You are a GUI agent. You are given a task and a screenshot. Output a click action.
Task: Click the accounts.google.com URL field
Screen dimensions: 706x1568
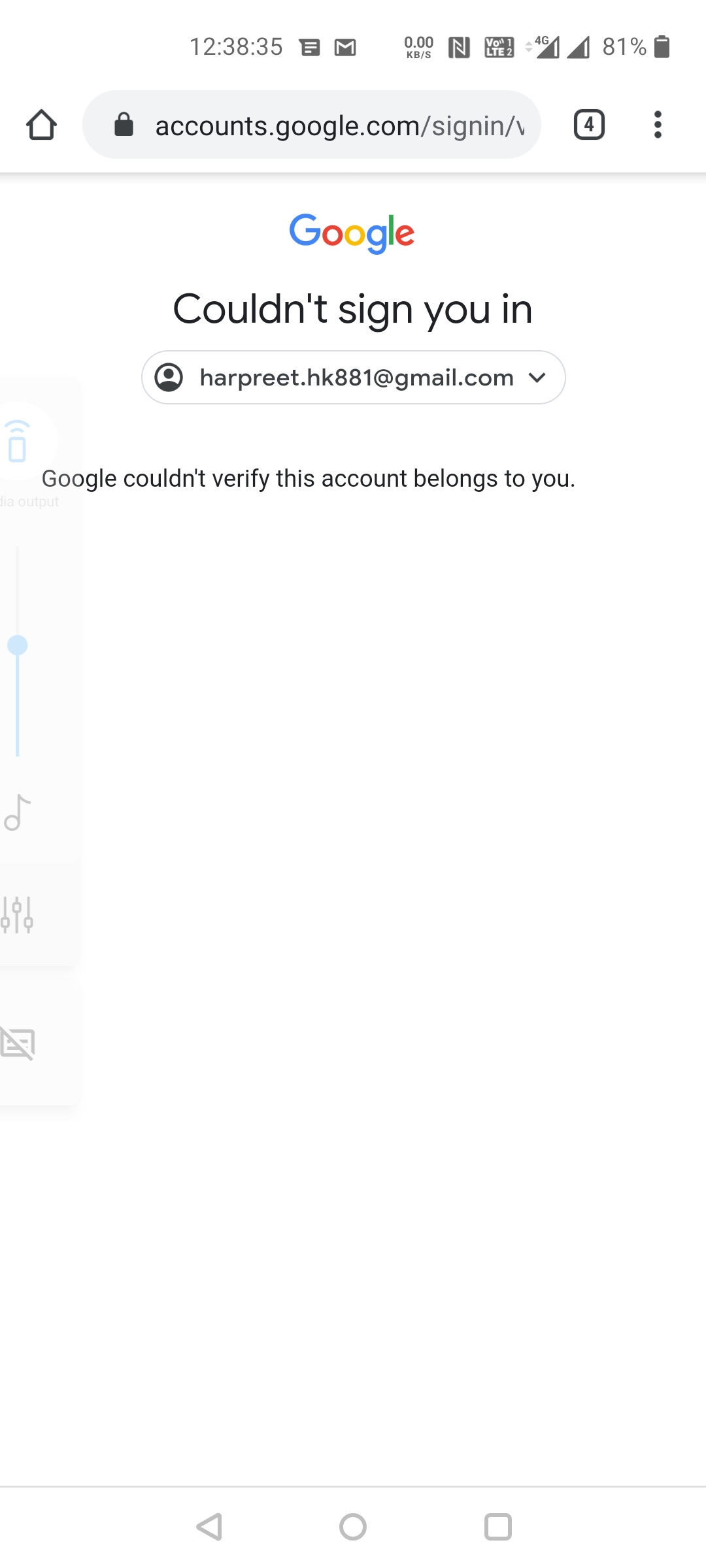(x=339, y=125)
